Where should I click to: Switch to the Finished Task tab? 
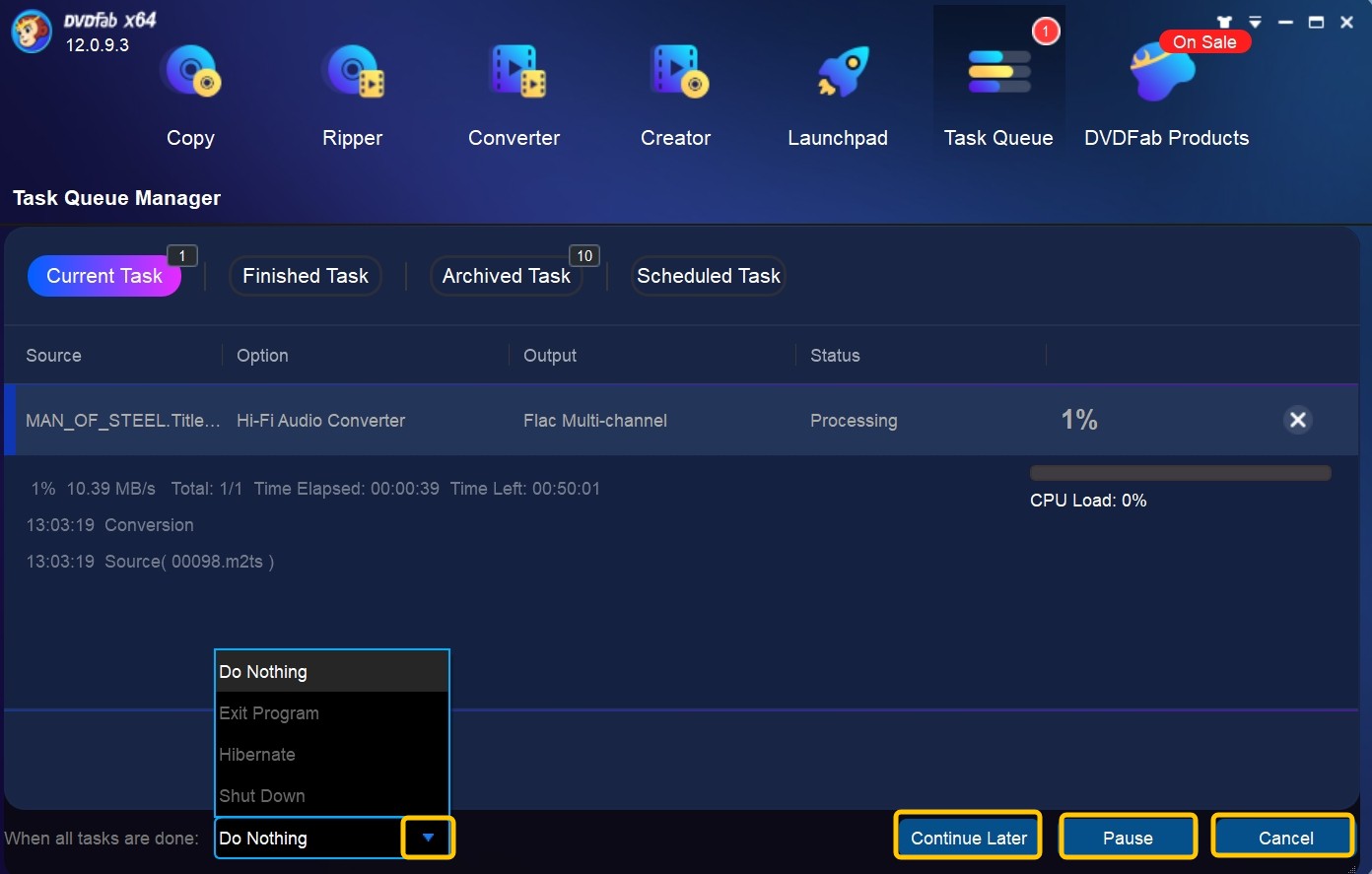(x=306, y=276)
